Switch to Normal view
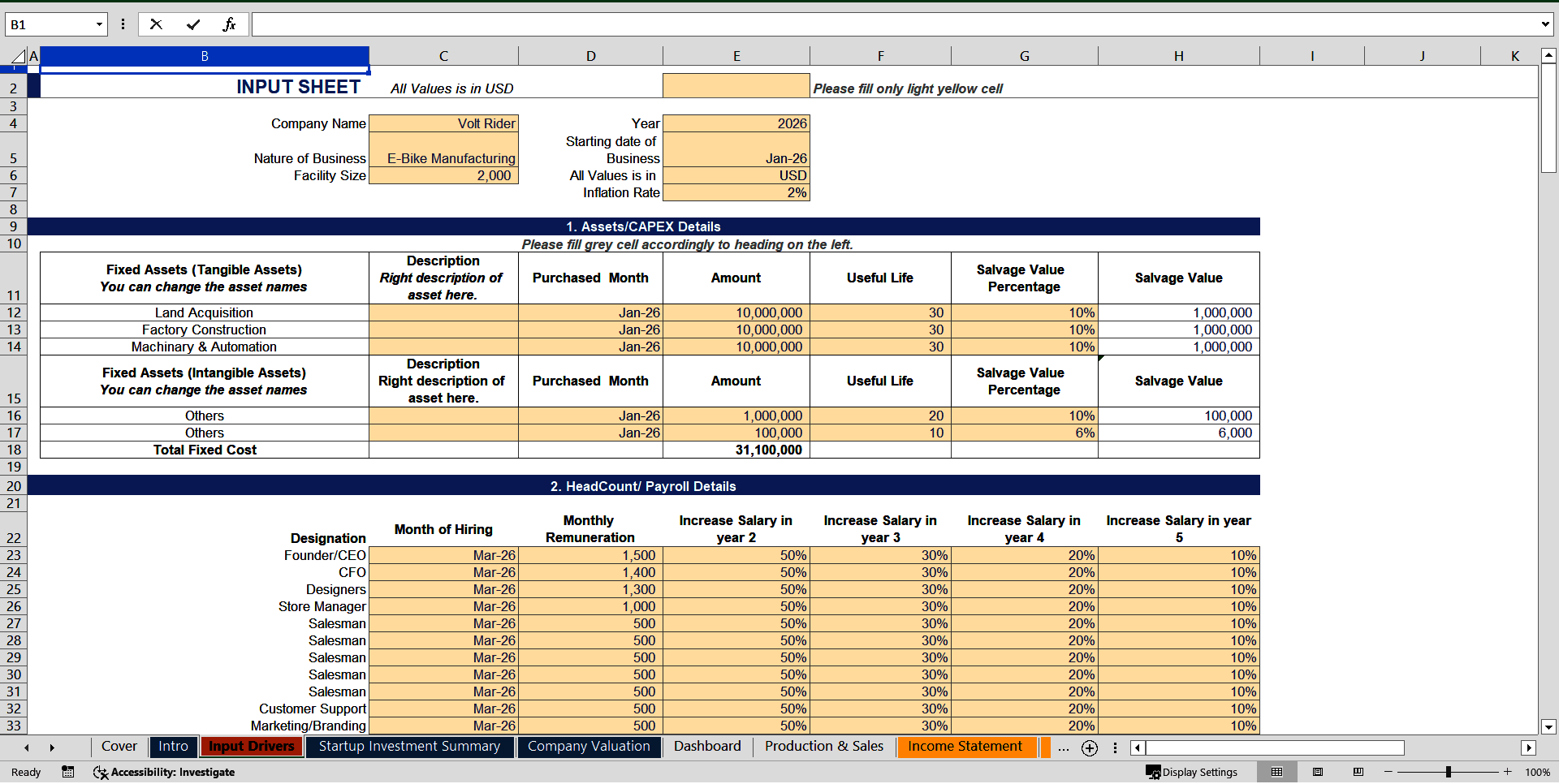This screenshot has height=784, width=1559. (x=1276, y=772)
